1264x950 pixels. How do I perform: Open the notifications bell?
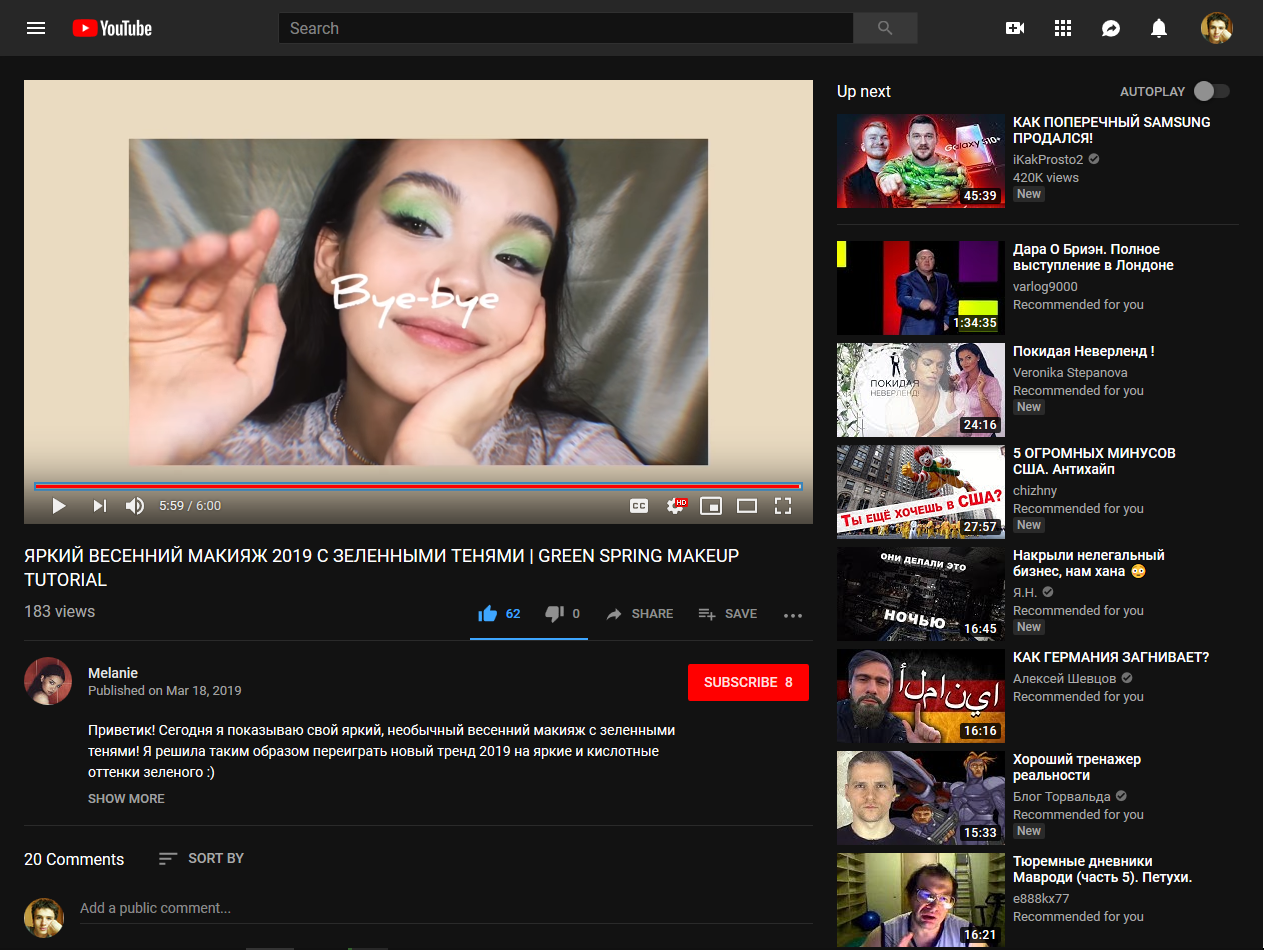1159,28
